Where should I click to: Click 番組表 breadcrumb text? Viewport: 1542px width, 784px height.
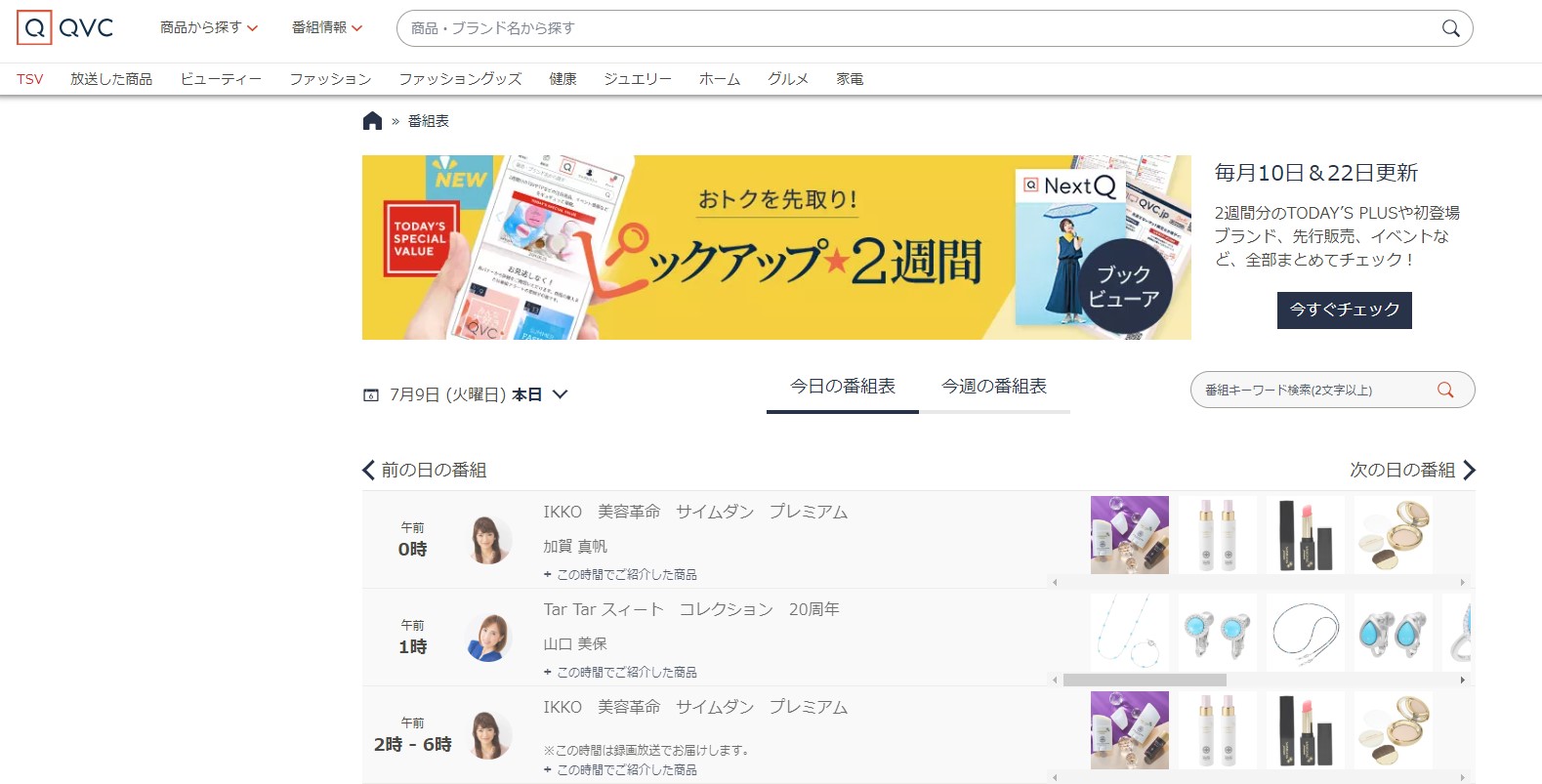click(429, 121)
